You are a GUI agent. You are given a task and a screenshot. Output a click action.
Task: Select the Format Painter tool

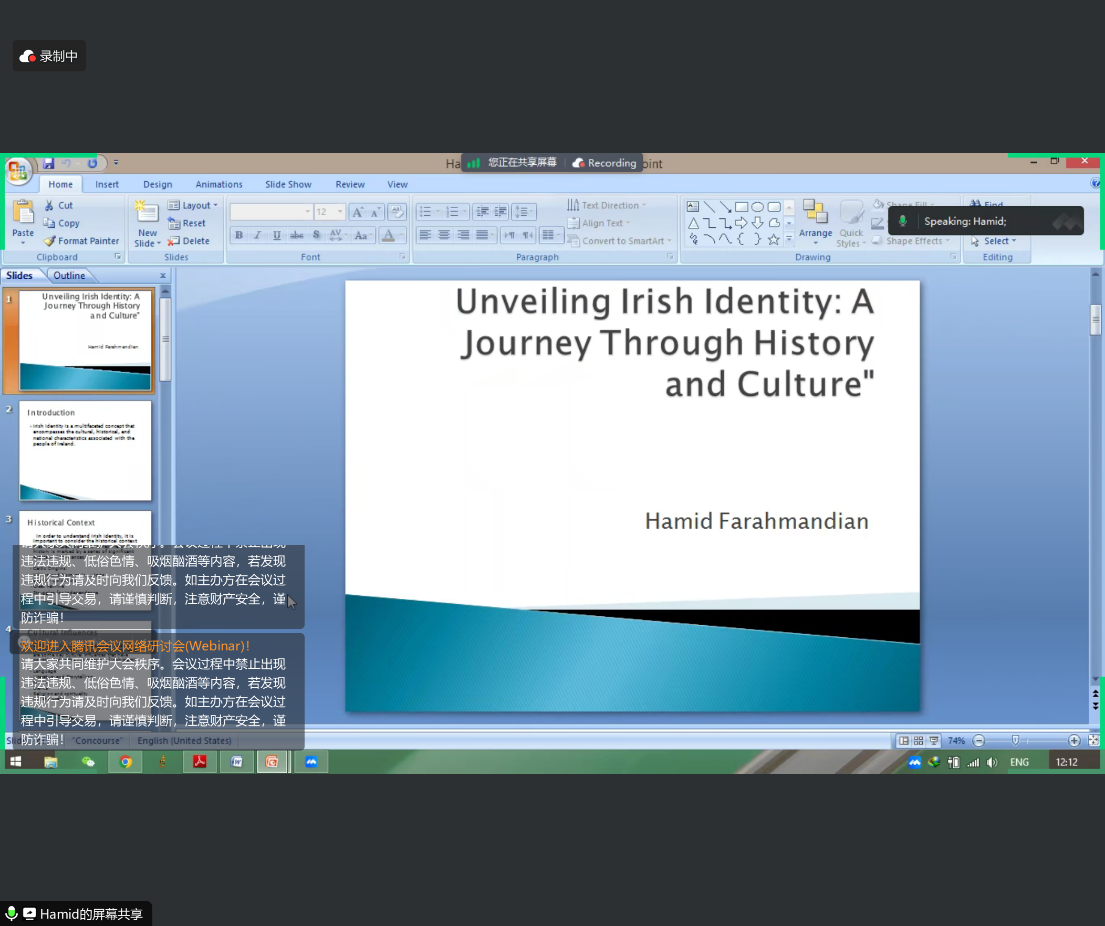[x=82, y=241]
